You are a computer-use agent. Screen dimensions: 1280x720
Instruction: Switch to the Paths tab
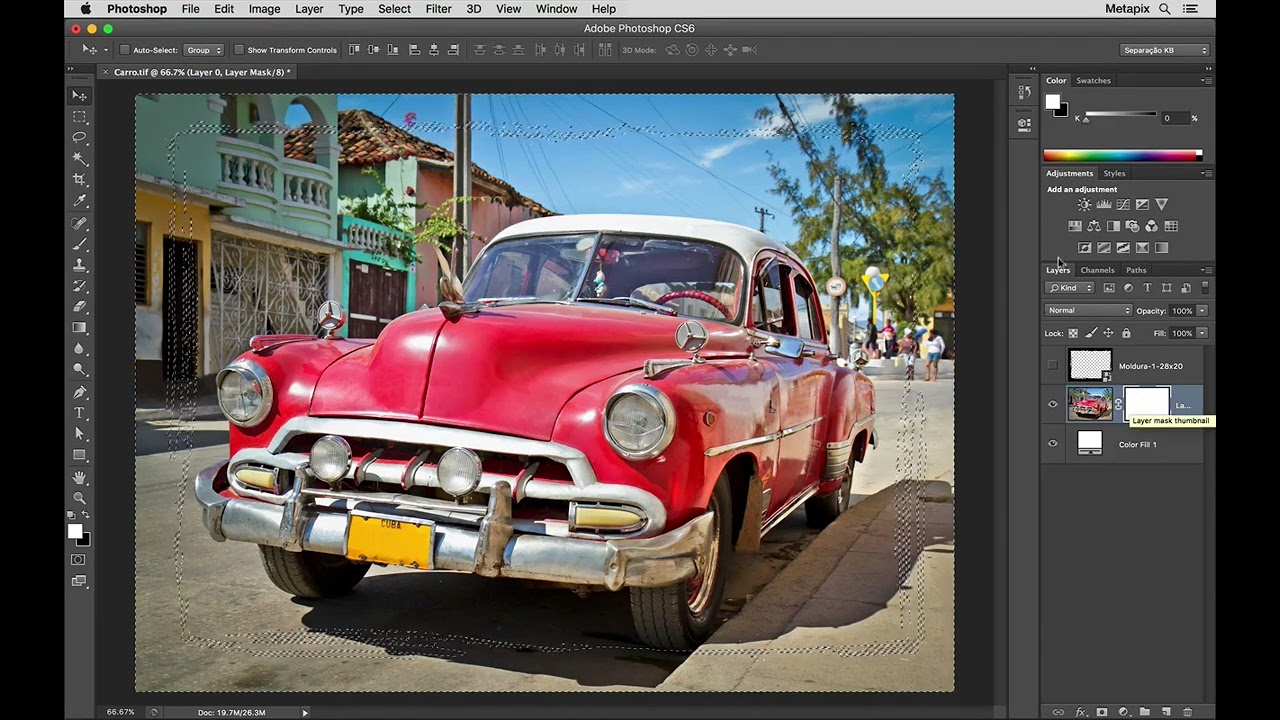pos(1136,270)
